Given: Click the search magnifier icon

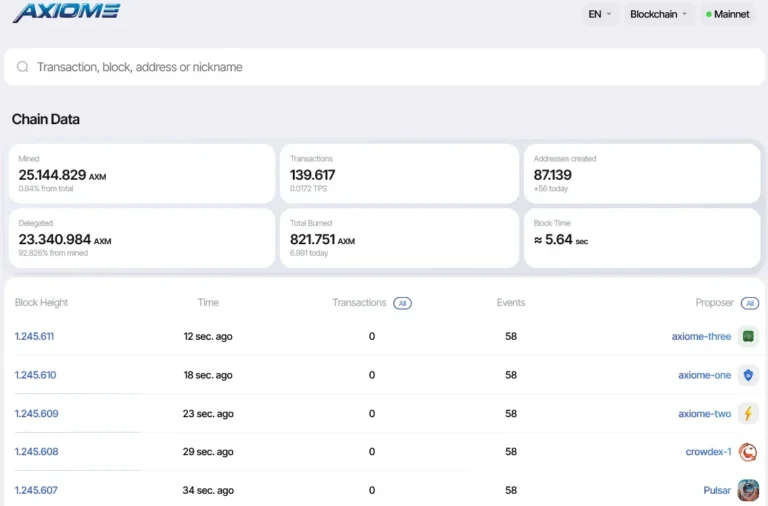Looking at the screenshot, I should [x=23, y=67].
